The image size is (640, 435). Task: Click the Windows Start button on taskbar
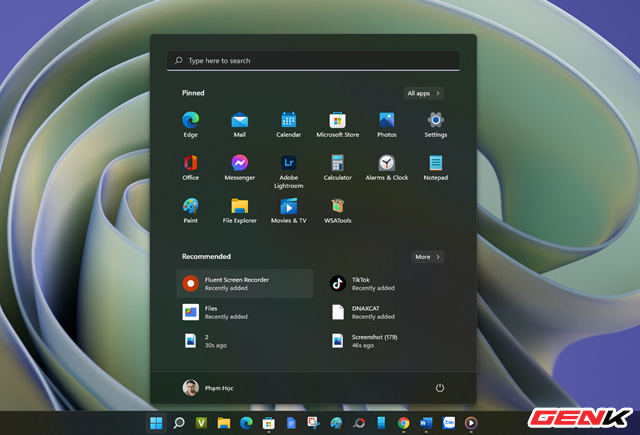pos(156,423)
